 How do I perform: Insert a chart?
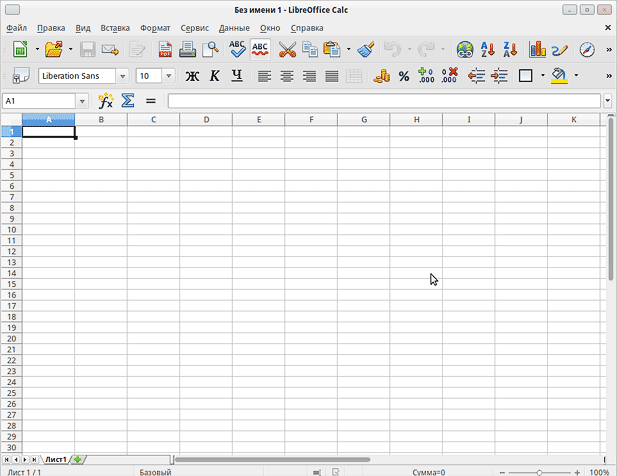537,50
